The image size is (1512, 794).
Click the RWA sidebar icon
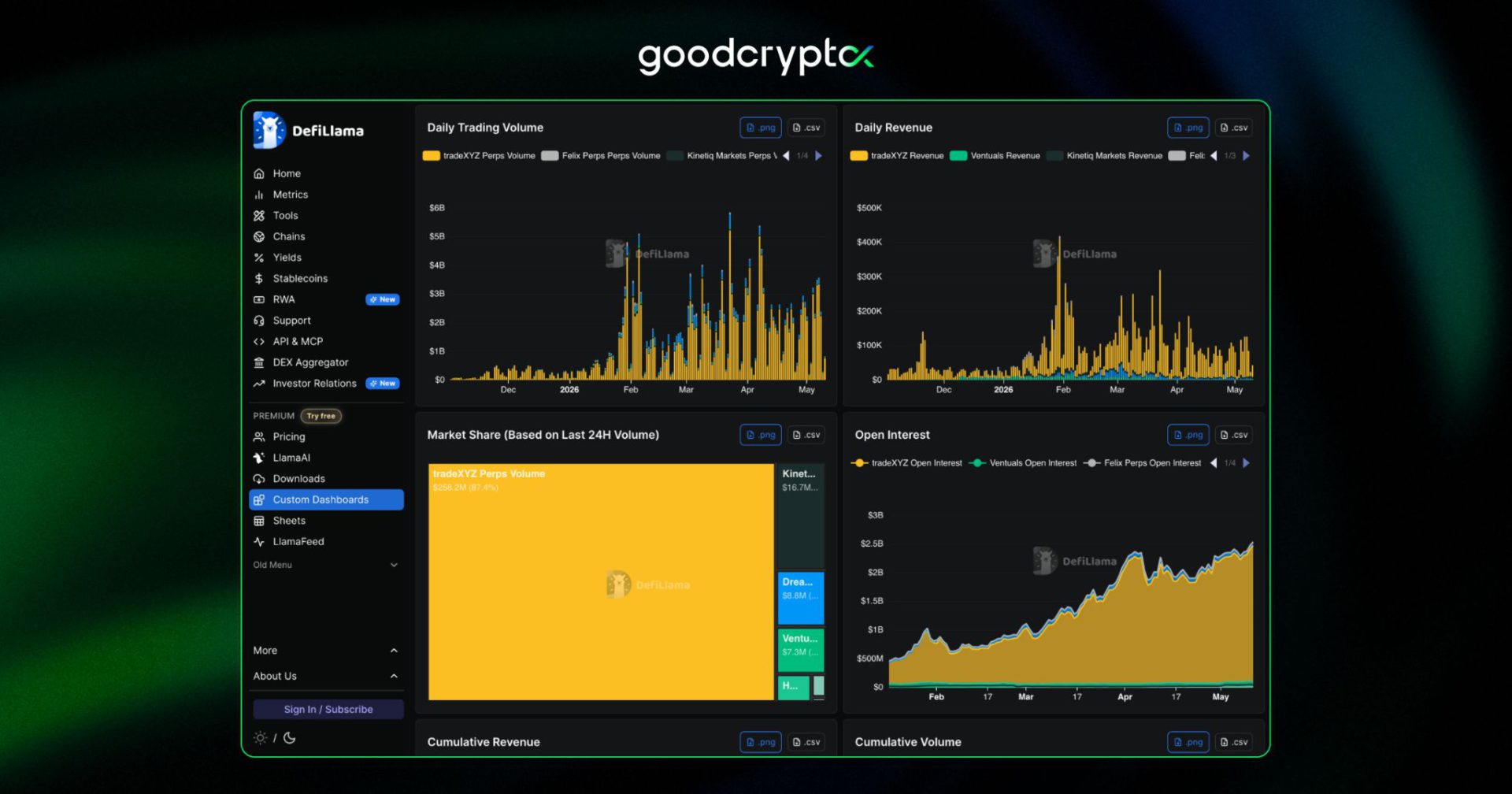point(259,299)
